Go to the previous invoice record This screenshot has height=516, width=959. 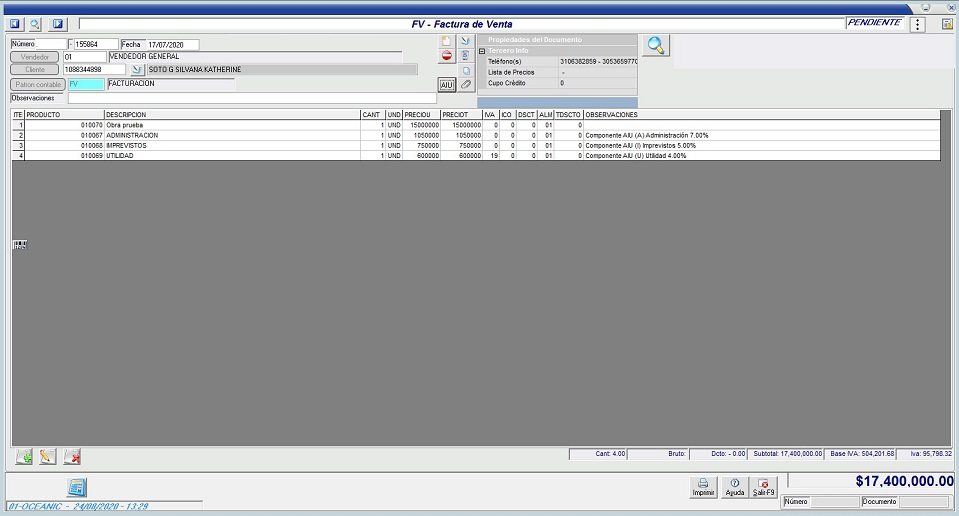tap(15, 23)
